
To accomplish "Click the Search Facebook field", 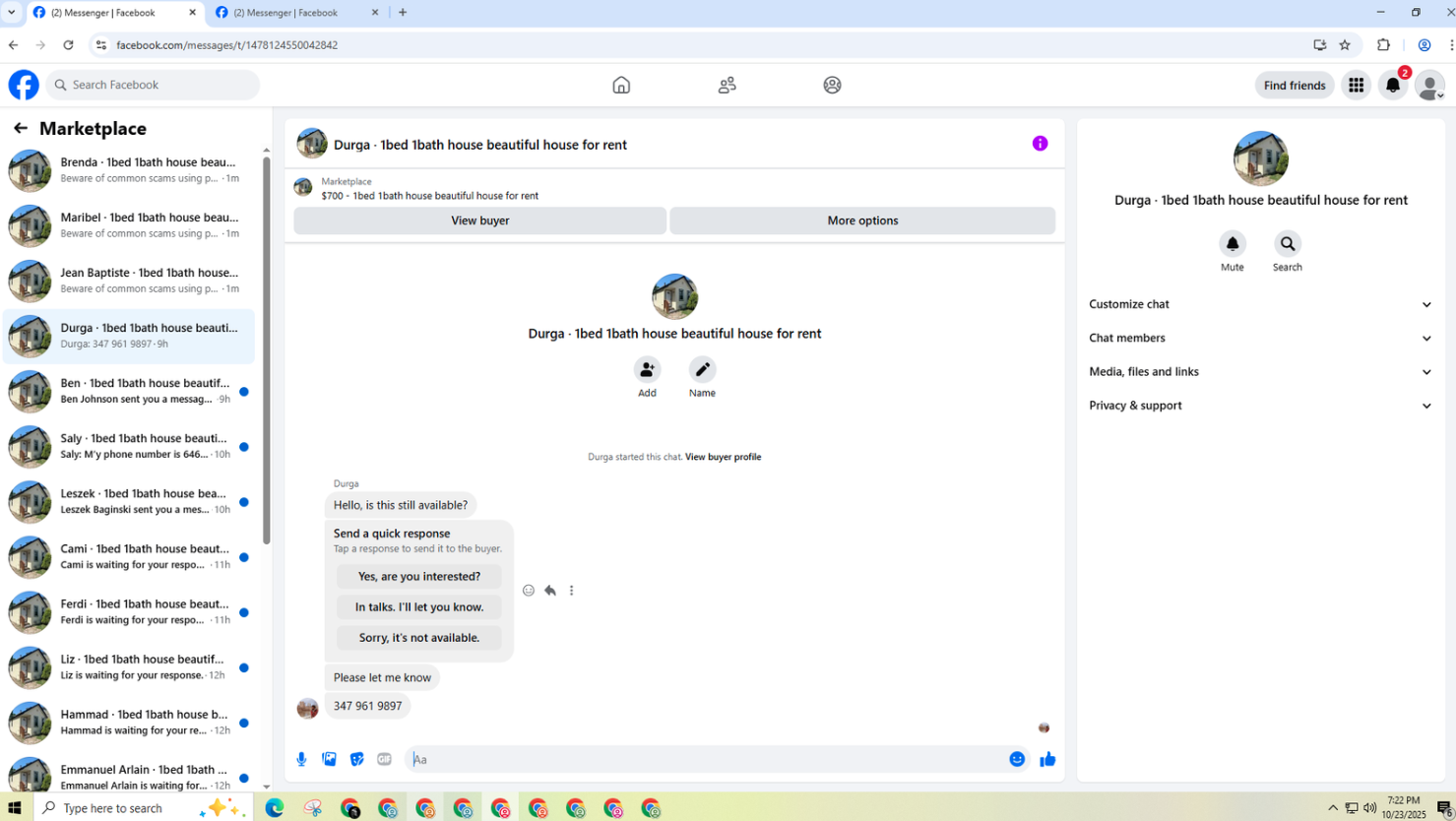I will click(153, 85).
